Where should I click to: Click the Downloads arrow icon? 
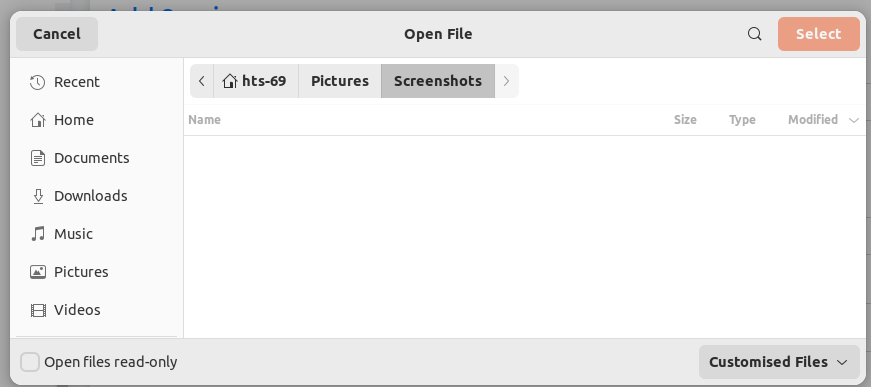pos(38,196)
